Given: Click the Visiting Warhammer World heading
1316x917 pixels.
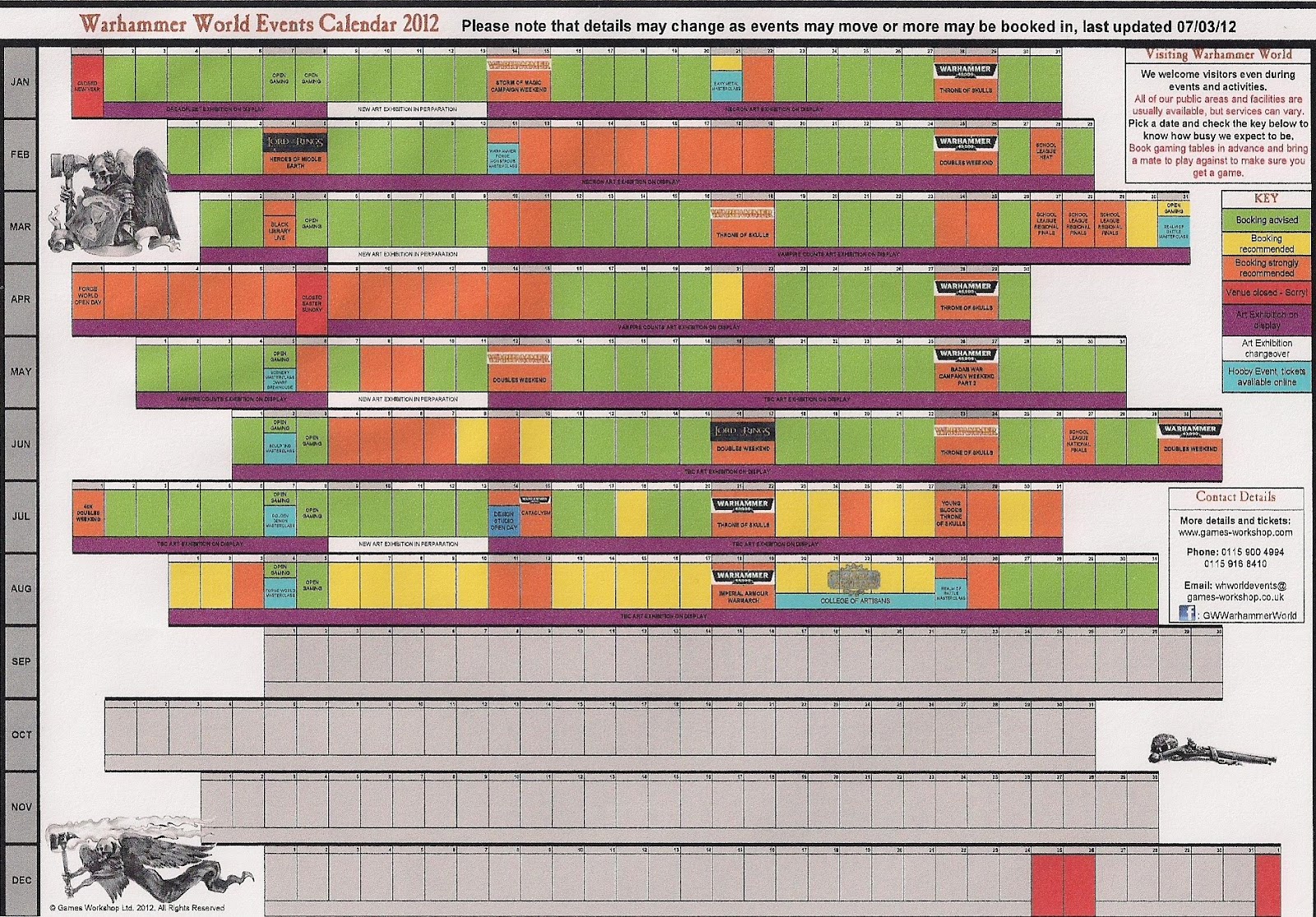Looking at the screenshot, I should point(1219,55).
